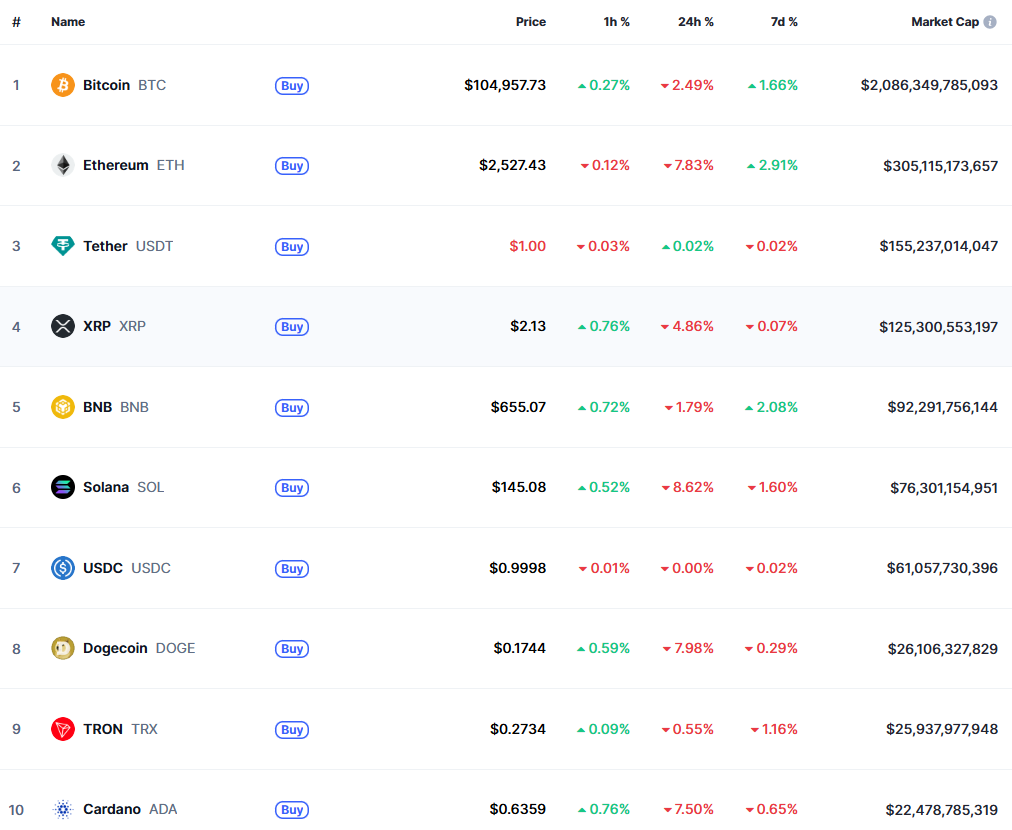The image size is (1012, 830).
Task: Click the USDC logo icon
Action: 63,568
